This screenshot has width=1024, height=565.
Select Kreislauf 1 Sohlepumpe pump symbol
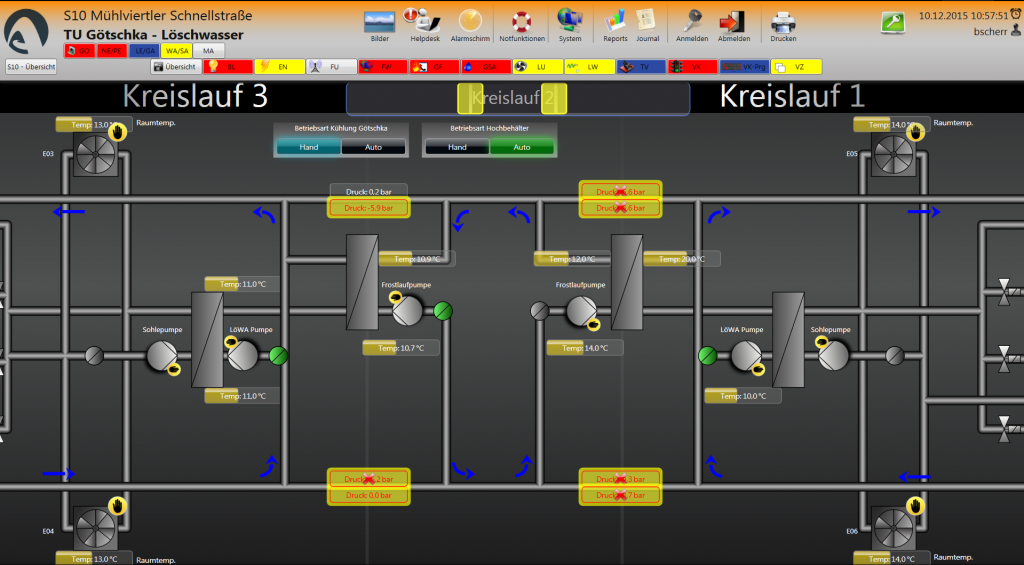click(x=833, y=356)
